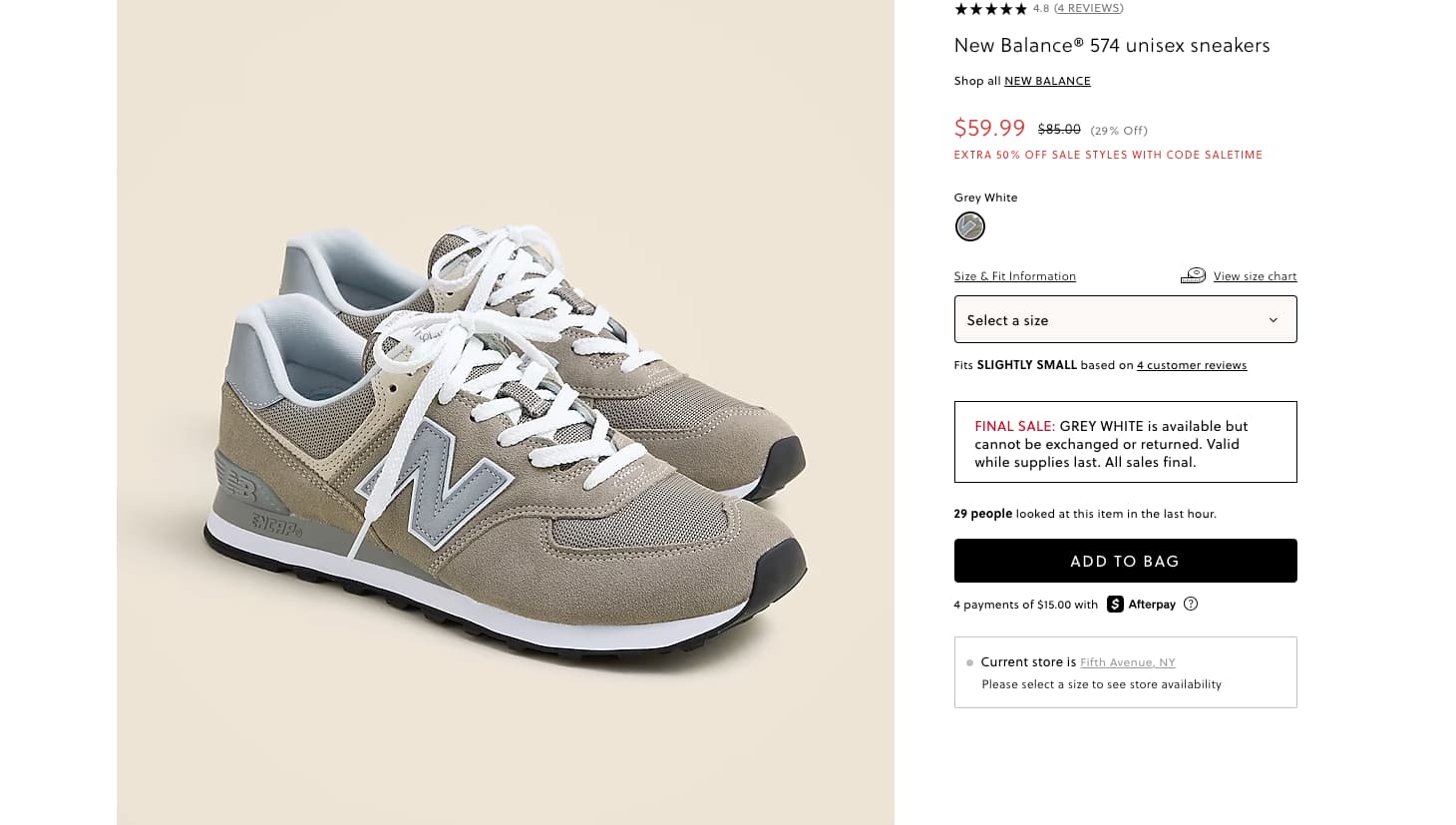Click the Afterpay logo icon
1456x825 pixels.
(1115, 605)
